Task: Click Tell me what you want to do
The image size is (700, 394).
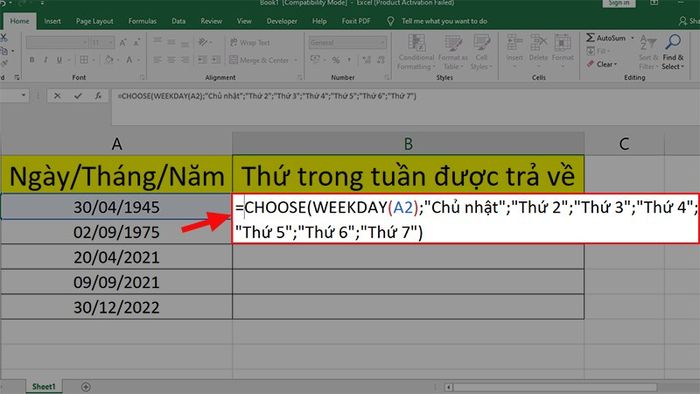Action: [x=444, y=21]
